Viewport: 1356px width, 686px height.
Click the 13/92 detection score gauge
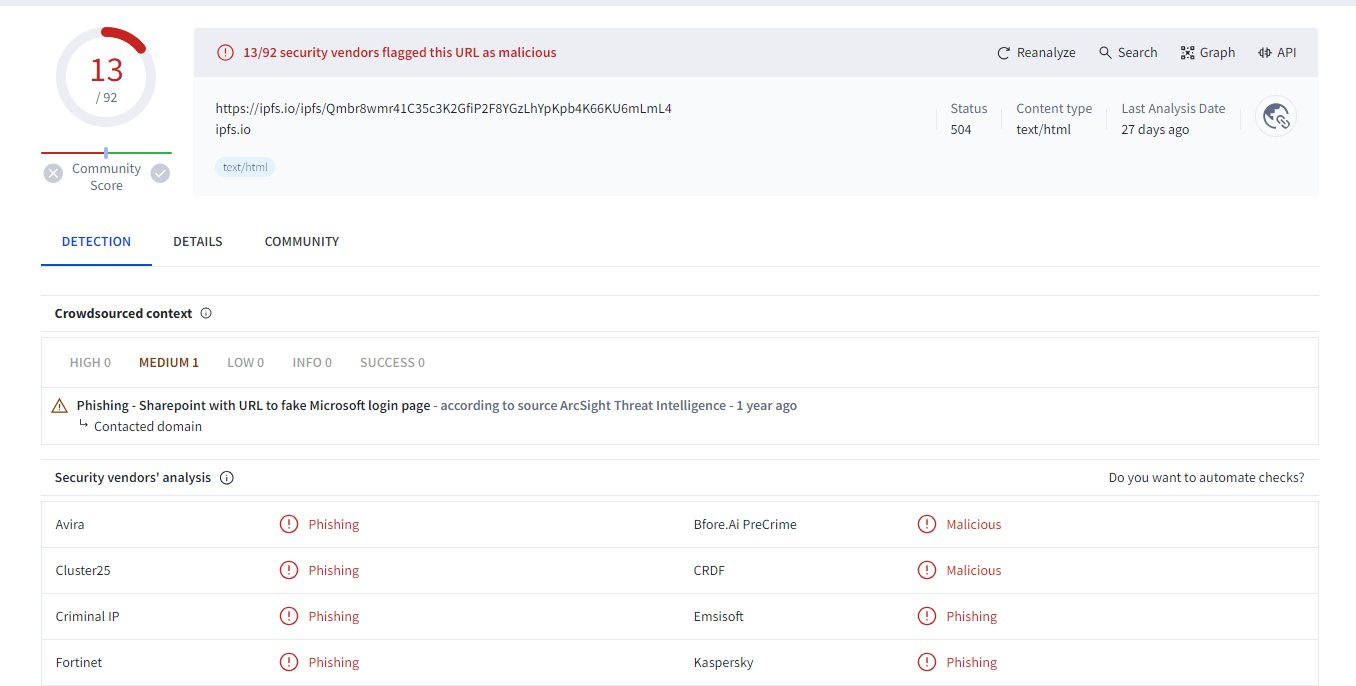point(106,77)
